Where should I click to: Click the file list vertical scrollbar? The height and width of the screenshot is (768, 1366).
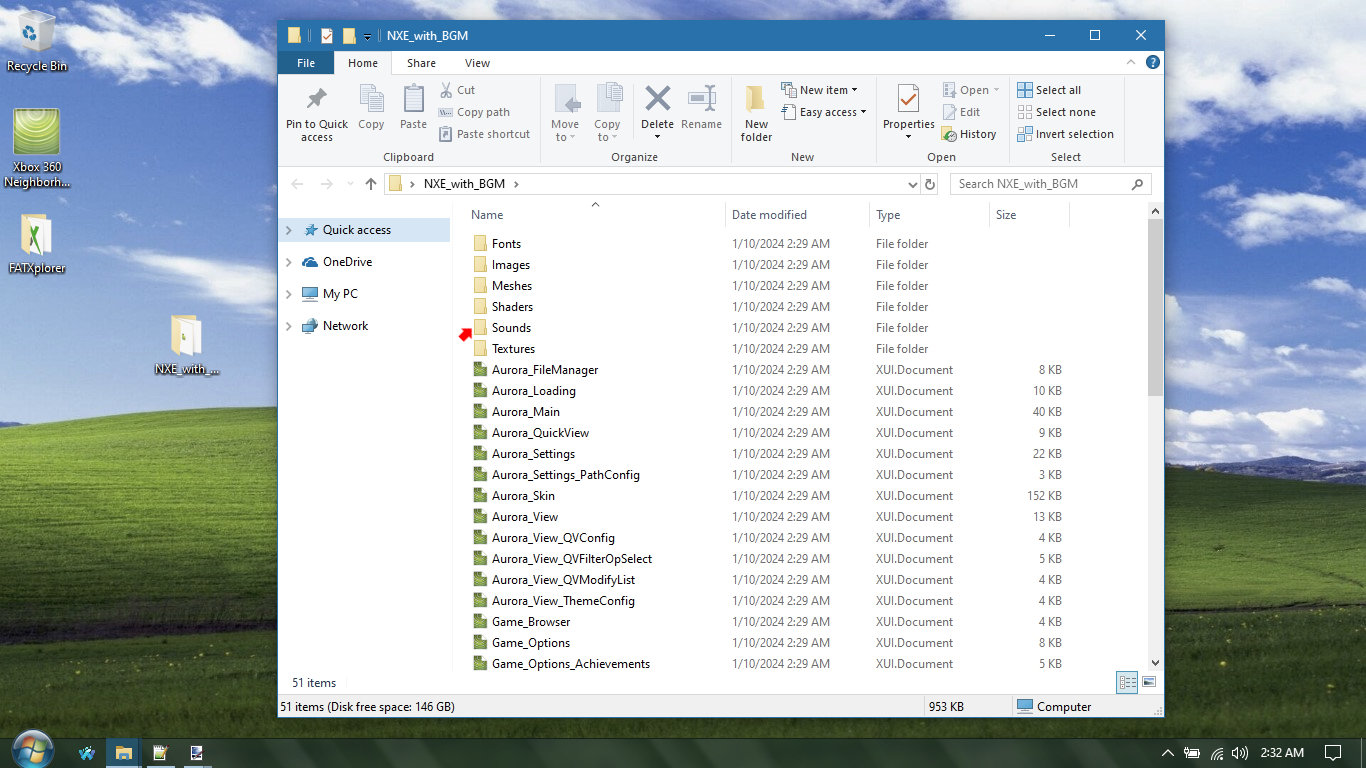click(x=1155, y=307)
